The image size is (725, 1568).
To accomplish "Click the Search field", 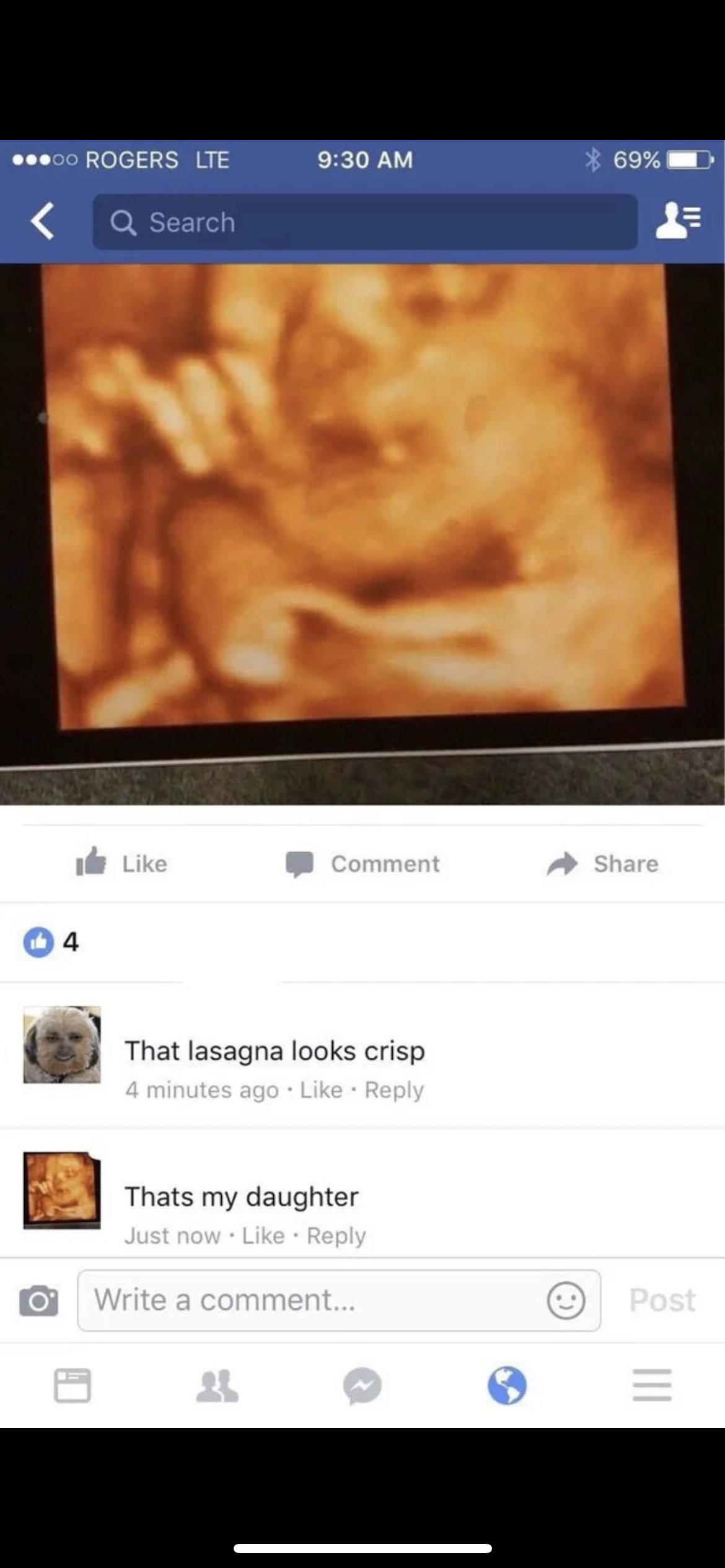I will (x=365, y=222).
